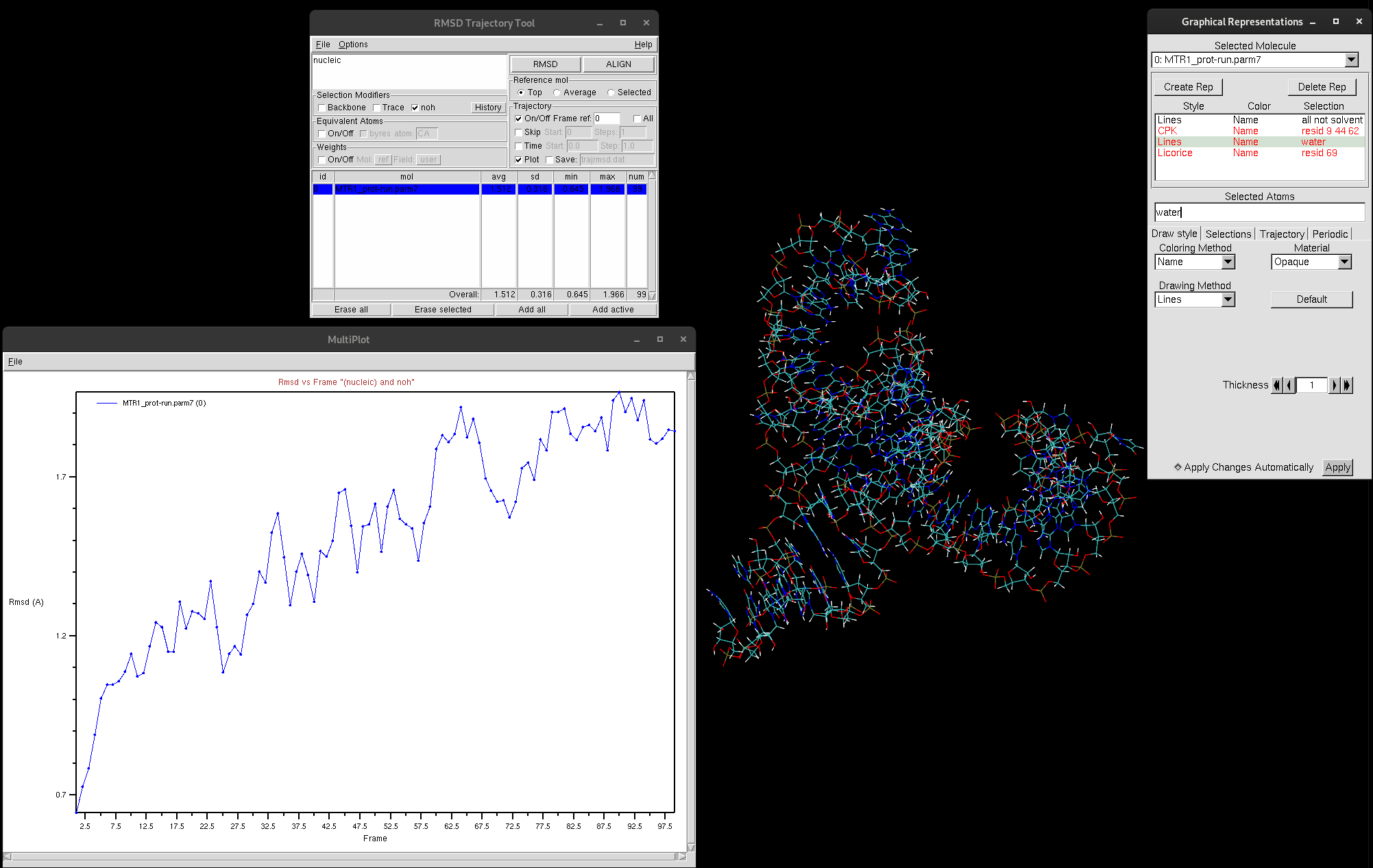Enable Apply Changes Automatically

(x=1177, y=467)
